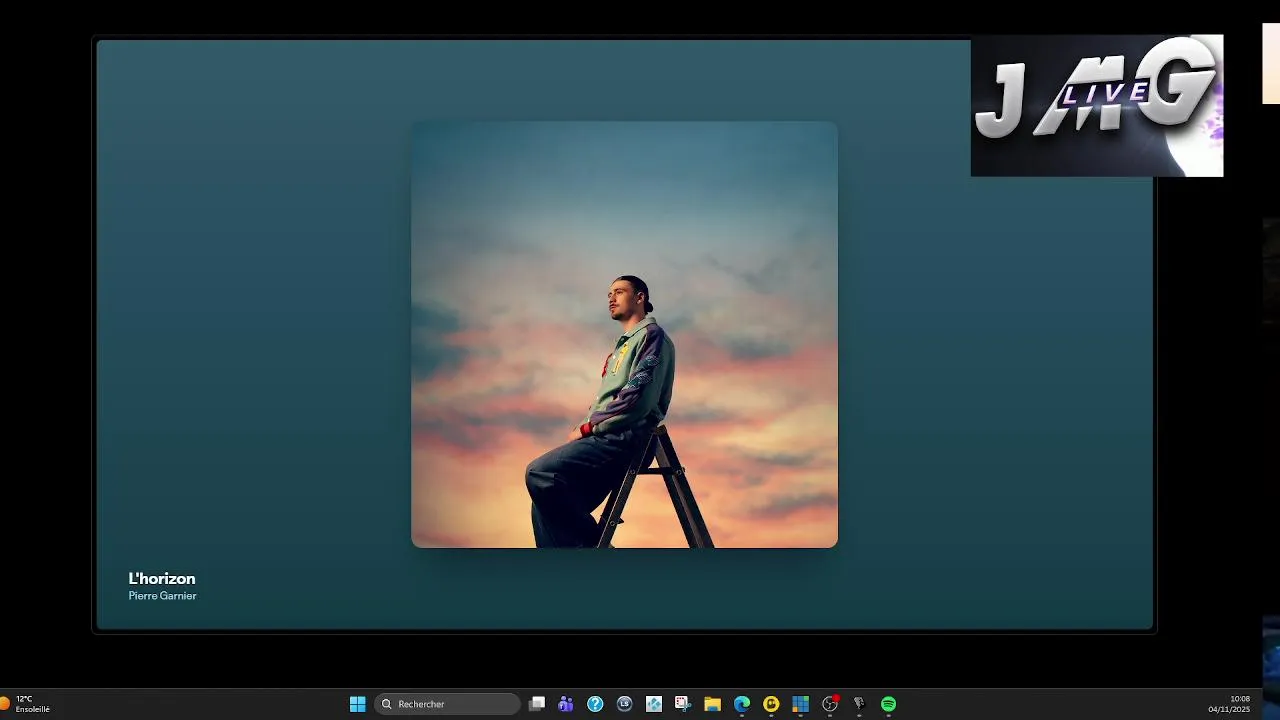Click the song title L'horizon

pos(162,578)
